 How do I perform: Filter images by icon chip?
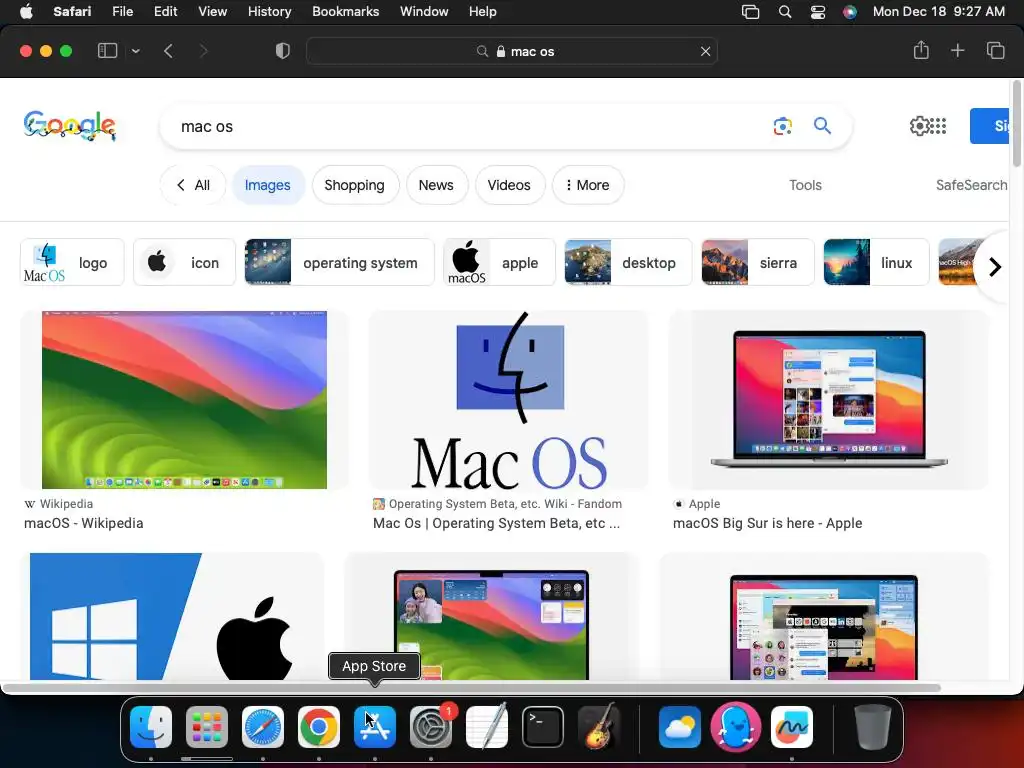pos(184,262)
